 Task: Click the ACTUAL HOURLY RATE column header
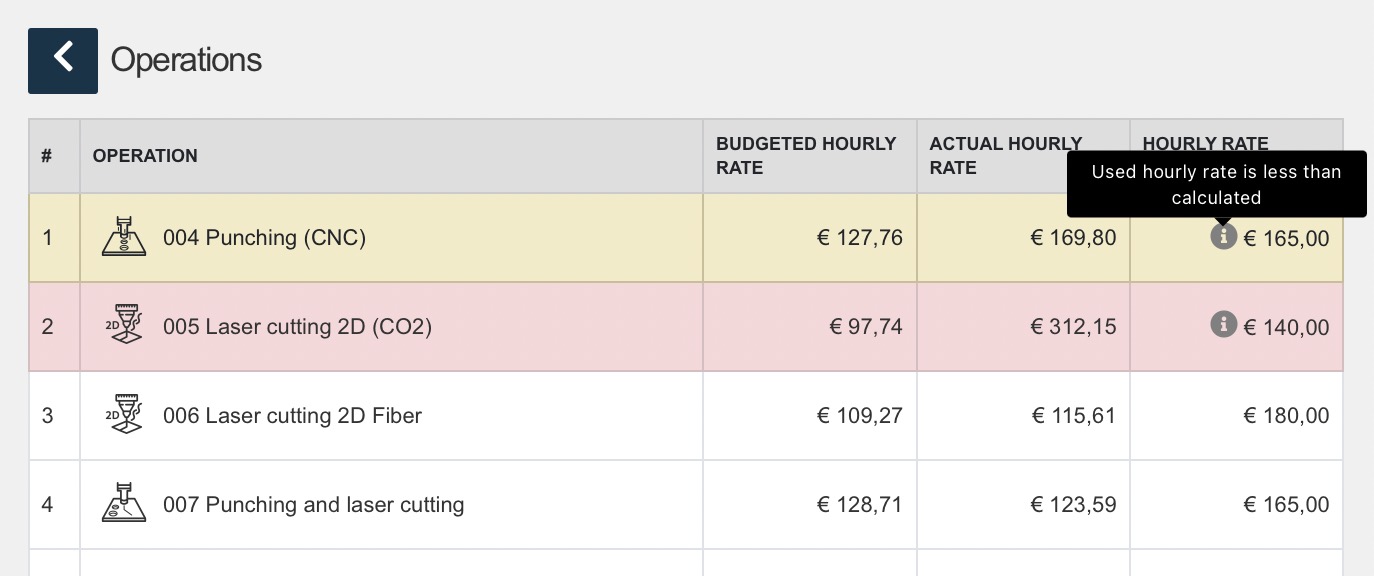(1005, 156)
